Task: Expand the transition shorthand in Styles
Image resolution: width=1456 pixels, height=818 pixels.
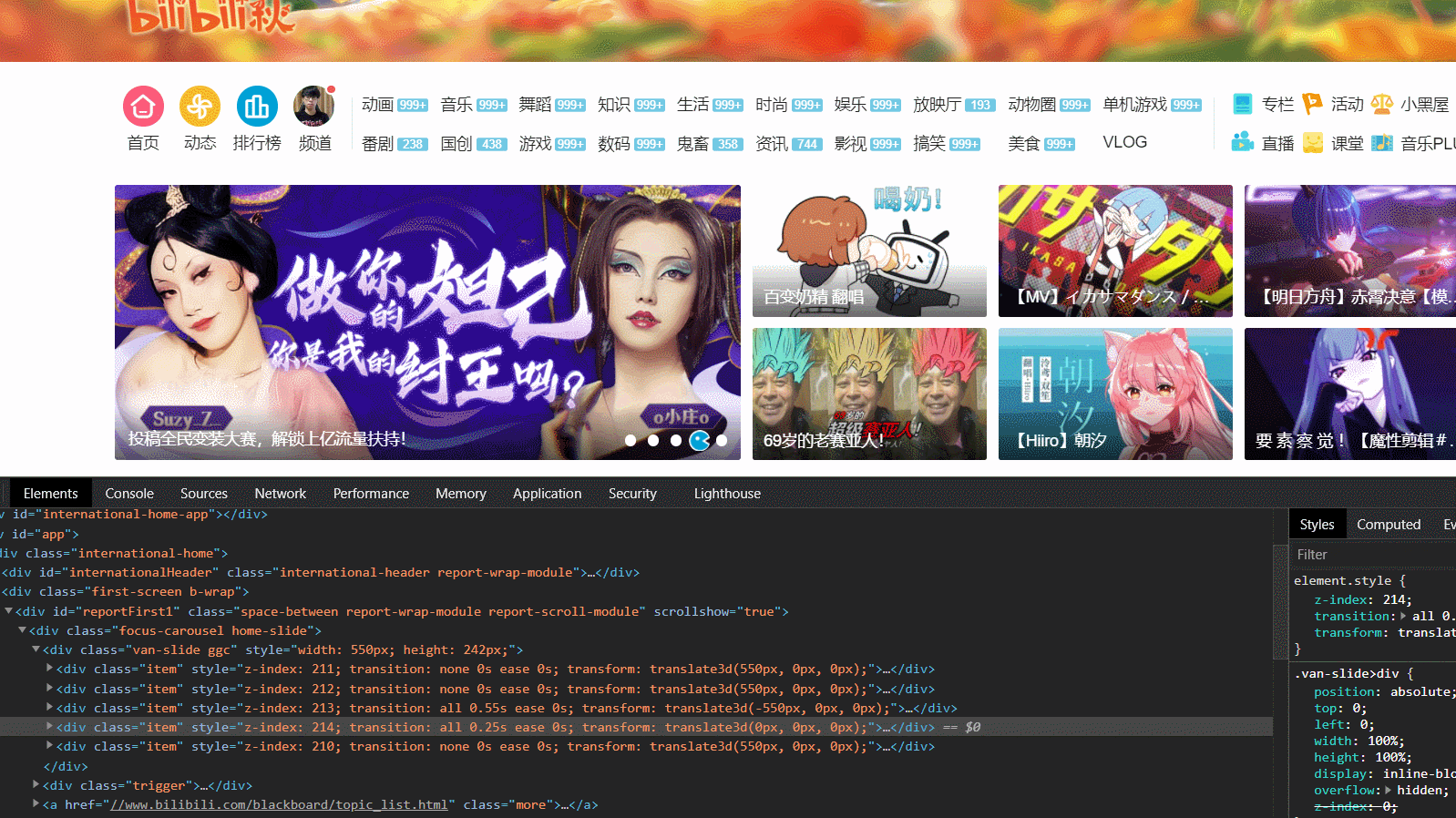Action: coord(1403,616)
